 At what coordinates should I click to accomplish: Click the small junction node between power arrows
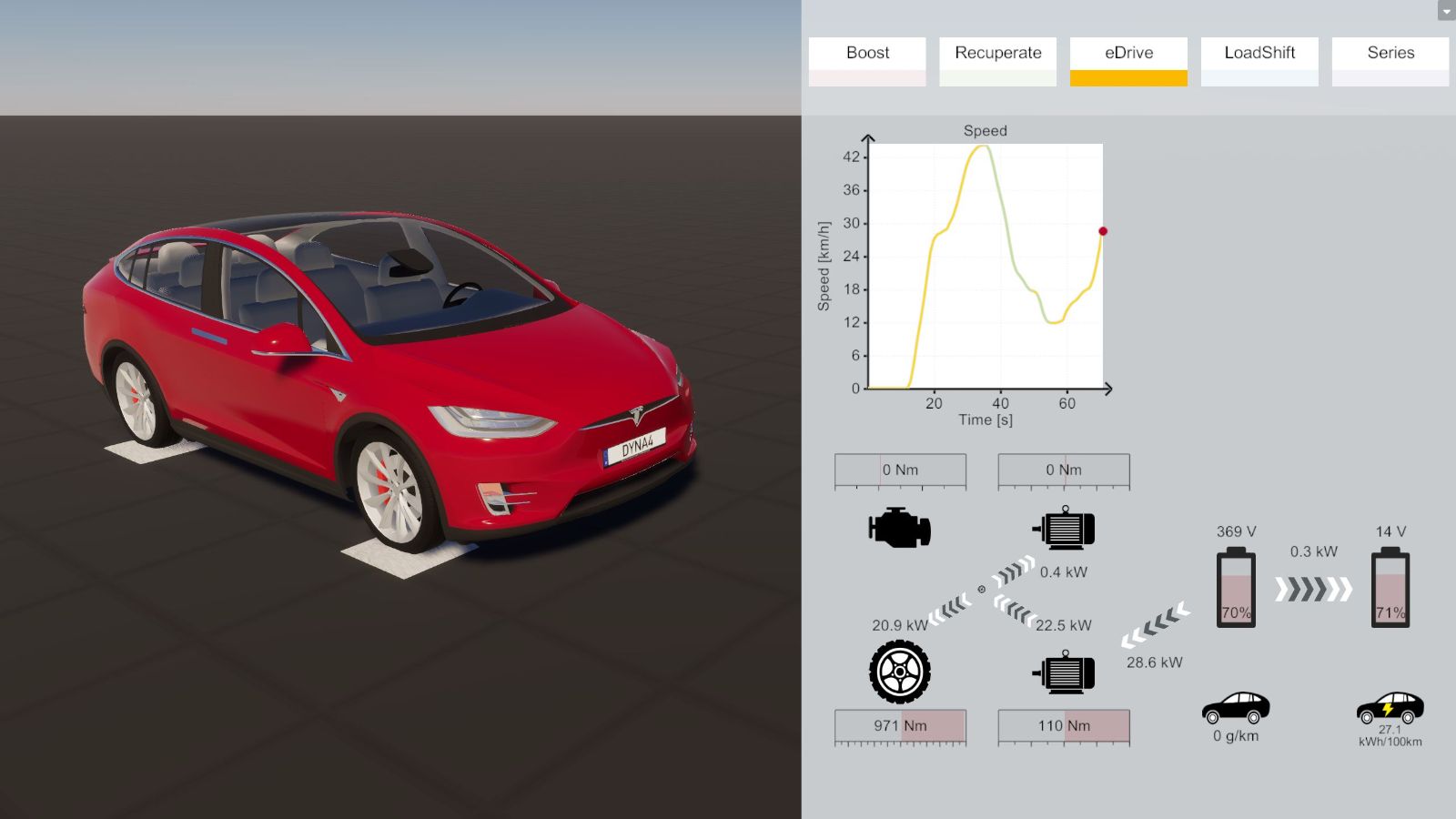coord(982,589)
